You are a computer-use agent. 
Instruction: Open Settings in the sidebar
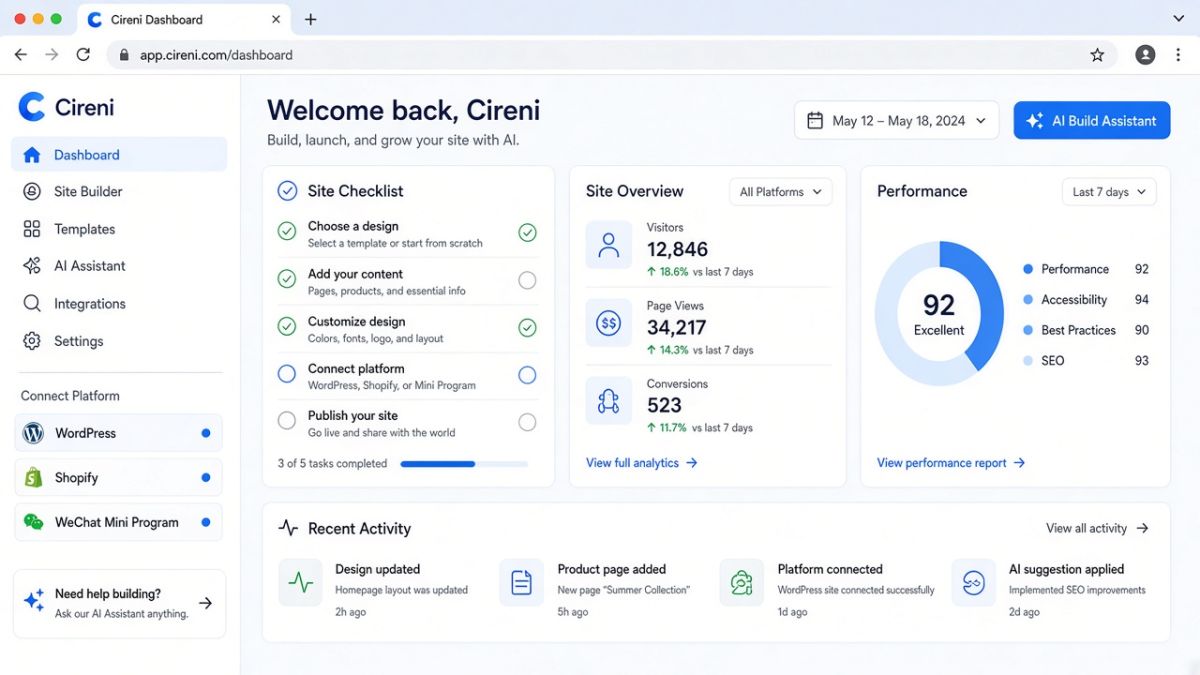[x=119, y=341]
